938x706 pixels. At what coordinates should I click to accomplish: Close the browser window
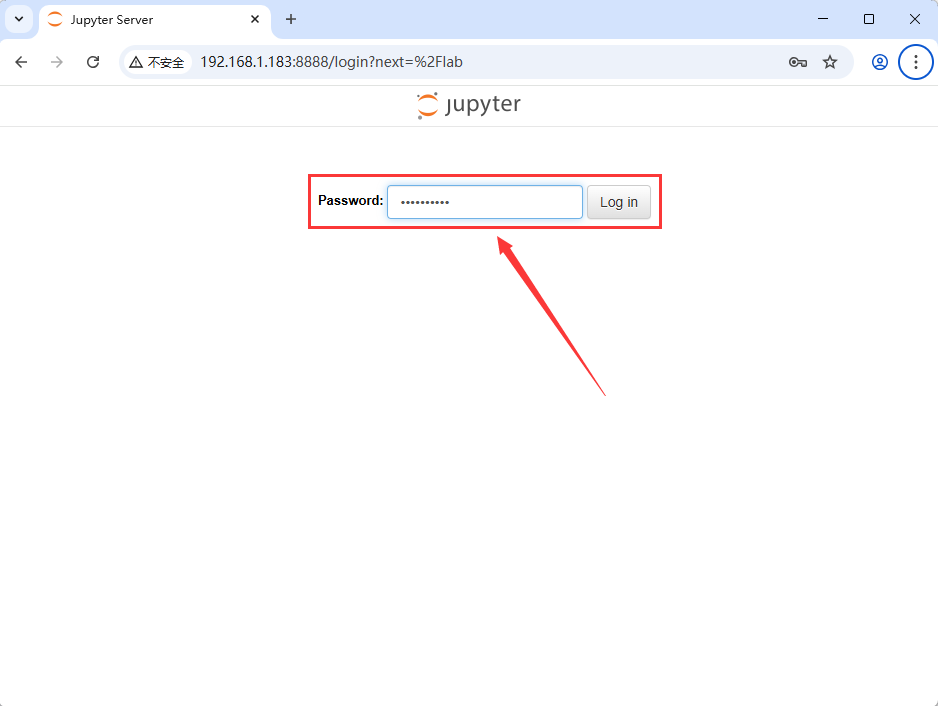point(915,19)
